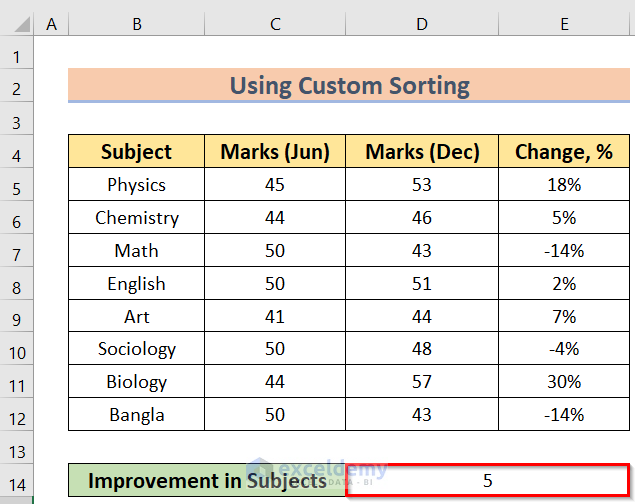Select row 7 header
The image size is (635, 504).
tap(17, 251)
